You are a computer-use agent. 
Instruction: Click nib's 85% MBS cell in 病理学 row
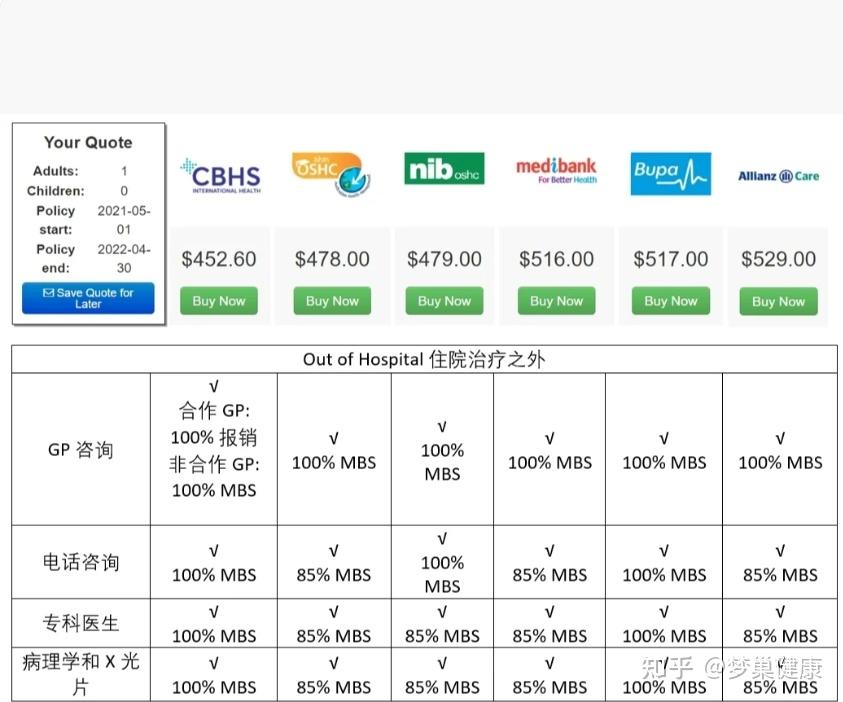pos(442,675)
